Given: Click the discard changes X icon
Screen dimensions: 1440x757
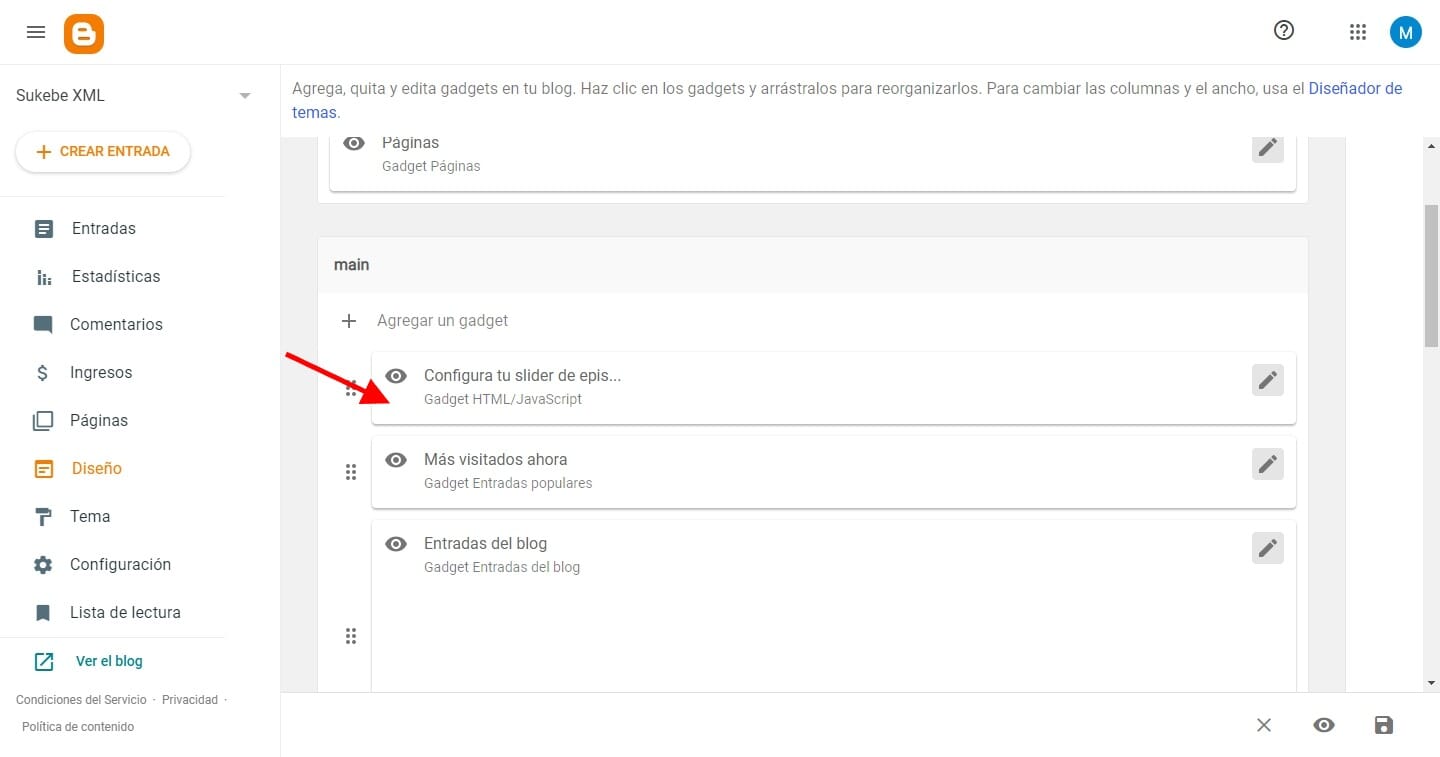Looking at the screenshot, I should click(1264, 725).
